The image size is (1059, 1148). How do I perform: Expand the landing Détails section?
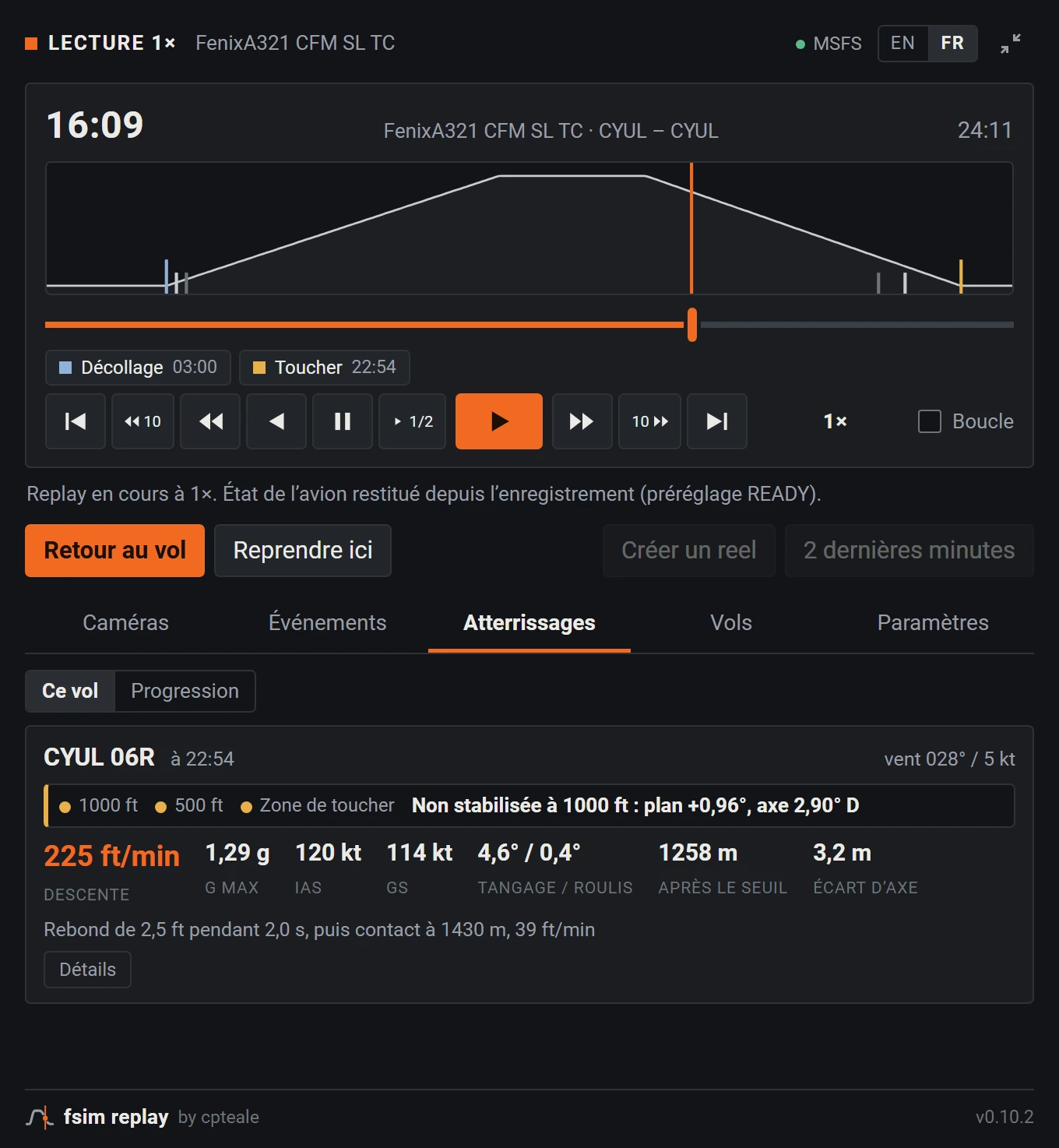(87, 970)
